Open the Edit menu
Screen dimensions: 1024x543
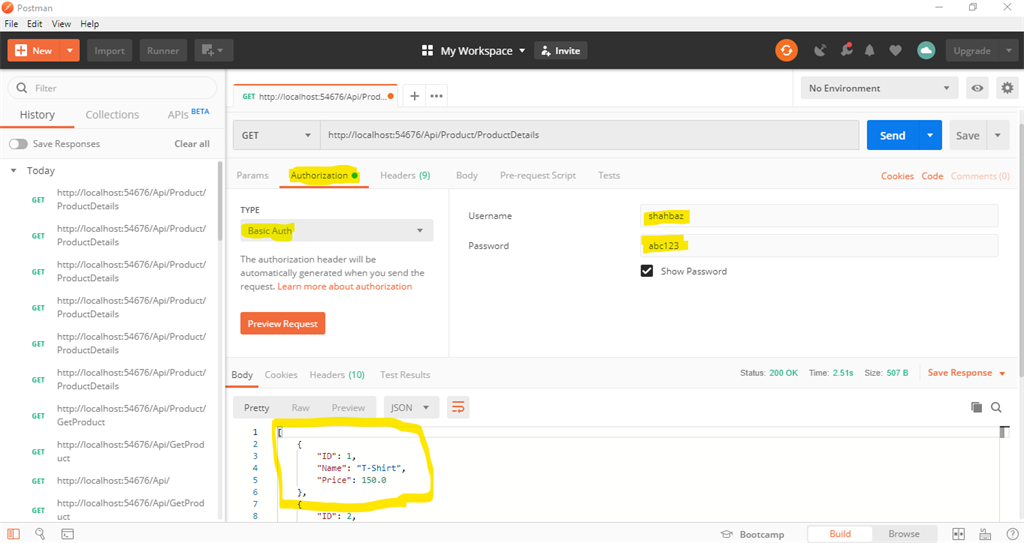pos(35,24)
